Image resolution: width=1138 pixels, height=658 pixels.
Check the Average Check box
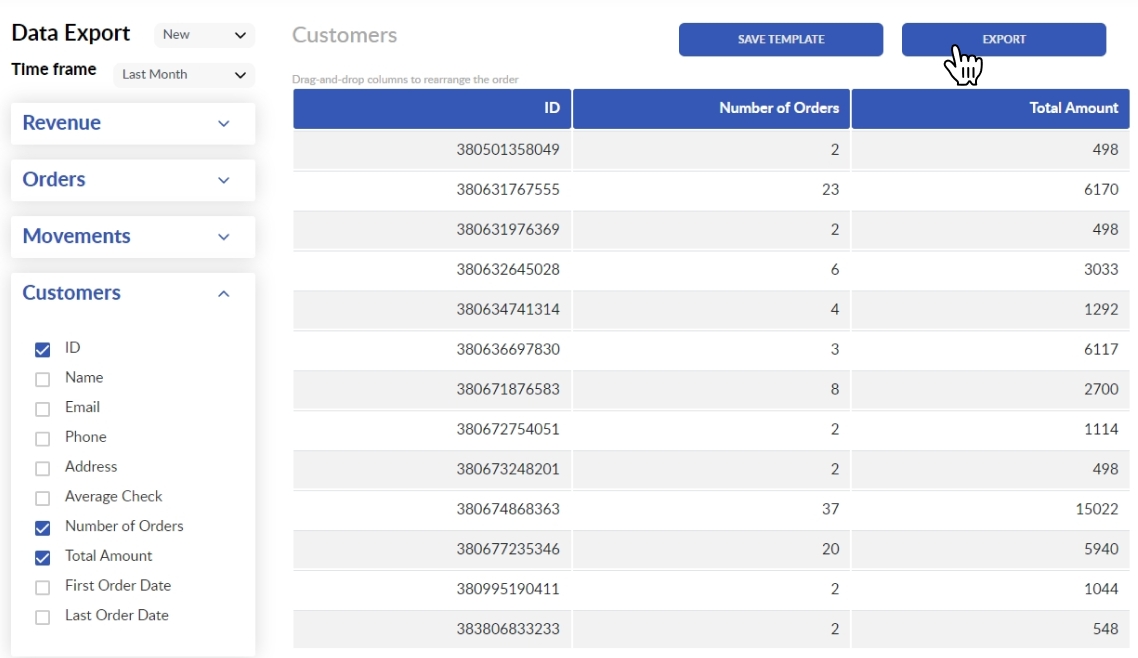click(43, 498)
